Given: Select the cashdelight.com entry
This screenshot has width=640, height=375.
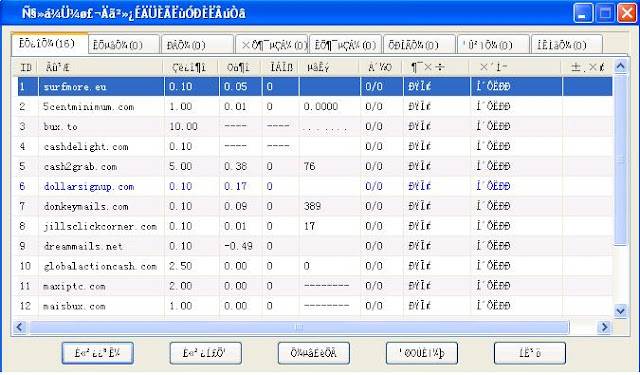Looking at the screenshot, I should pyautogui.click(x=86, y=147).
